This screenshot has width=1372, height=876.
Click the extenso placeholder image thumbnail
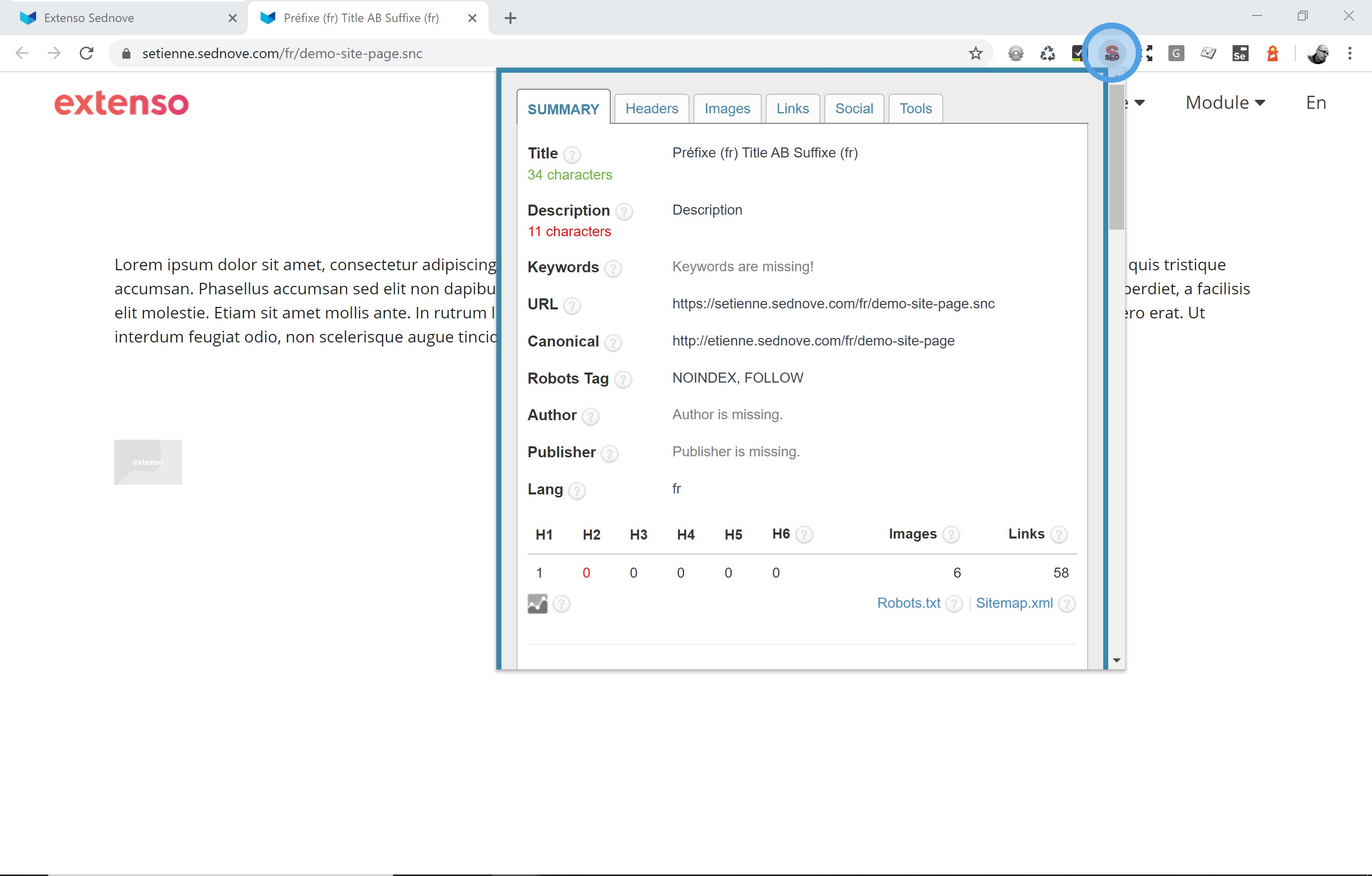(147, 462)
